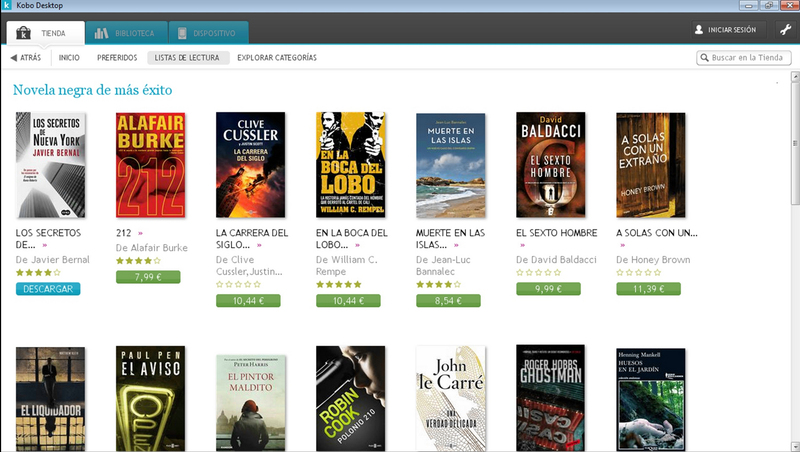Buy En la Boca del Lobo price button

point(348,301)
